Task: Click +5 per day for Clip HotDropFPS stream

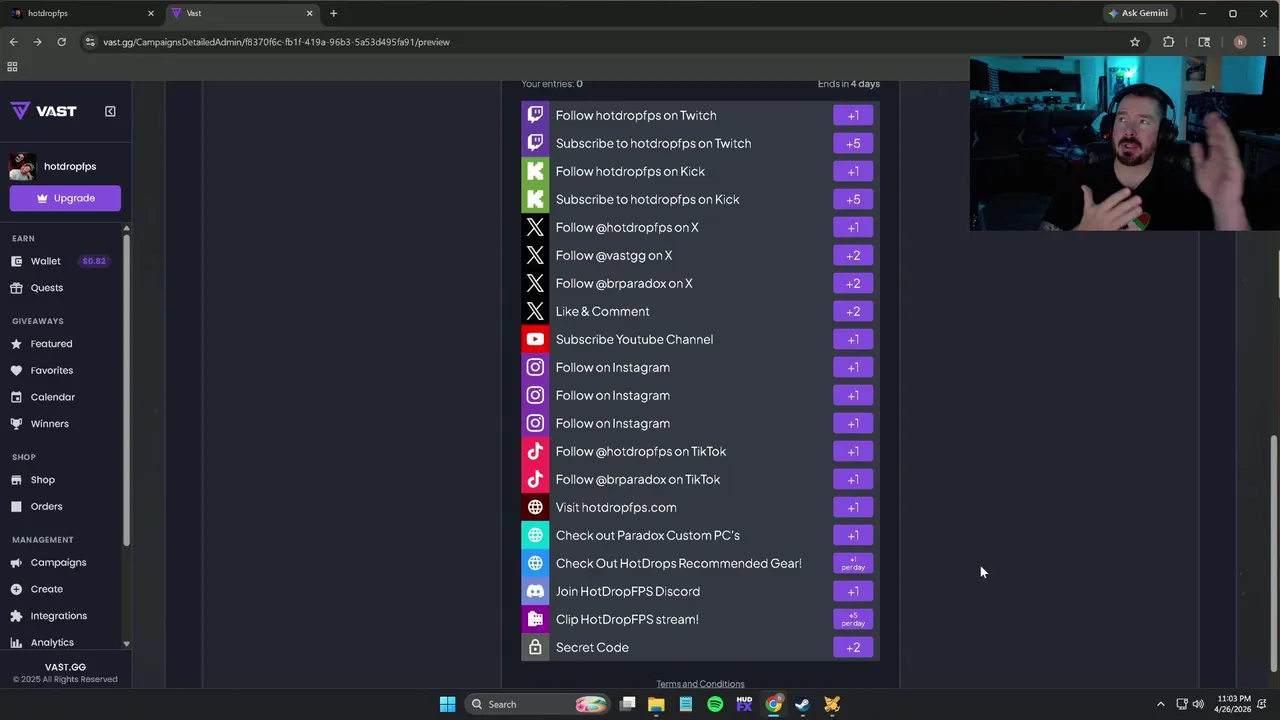Action: tap(853, 619)
